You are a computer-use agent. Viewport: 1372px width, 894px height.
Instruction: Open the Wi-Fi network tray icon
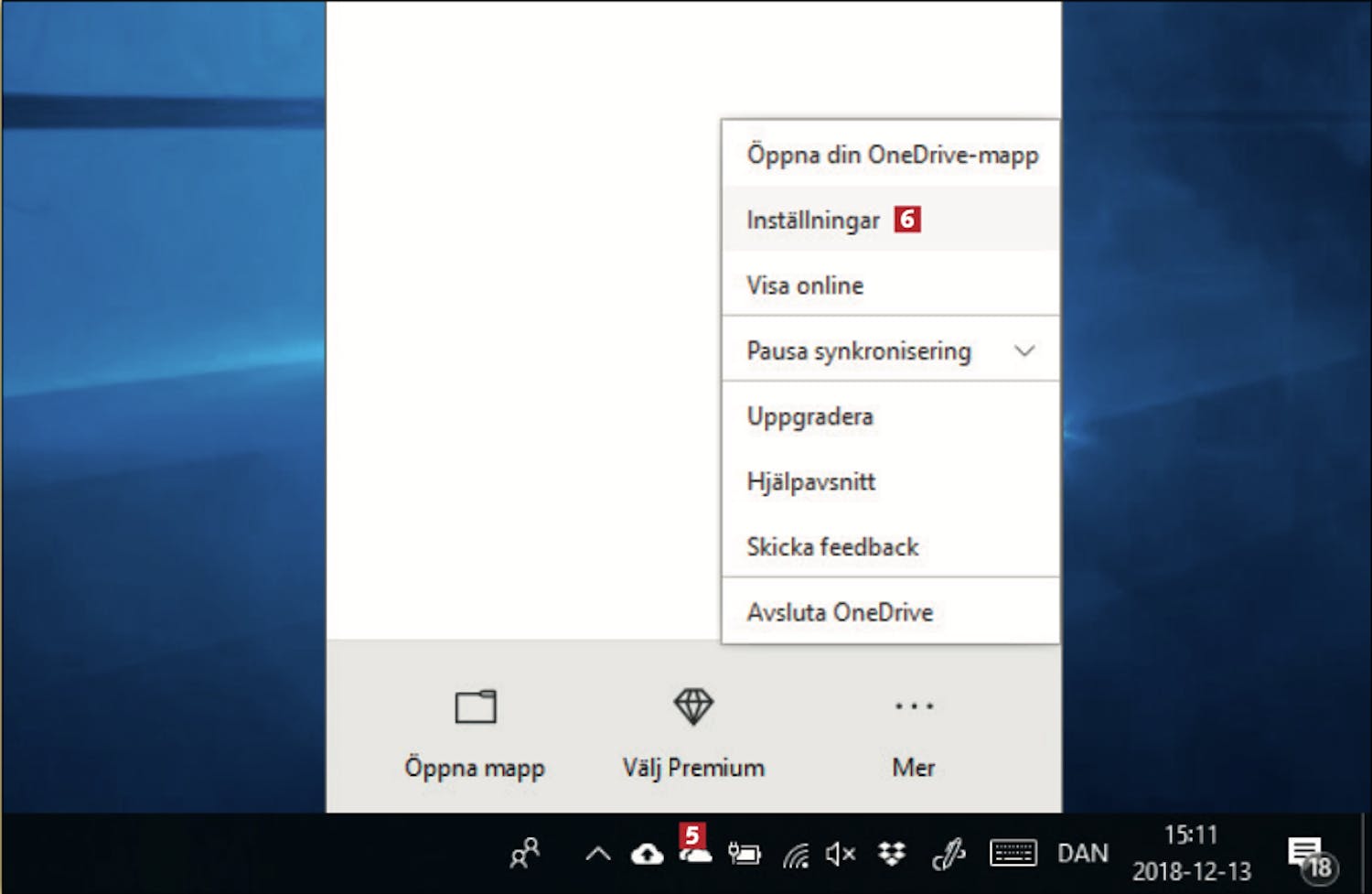pos(796,856)
